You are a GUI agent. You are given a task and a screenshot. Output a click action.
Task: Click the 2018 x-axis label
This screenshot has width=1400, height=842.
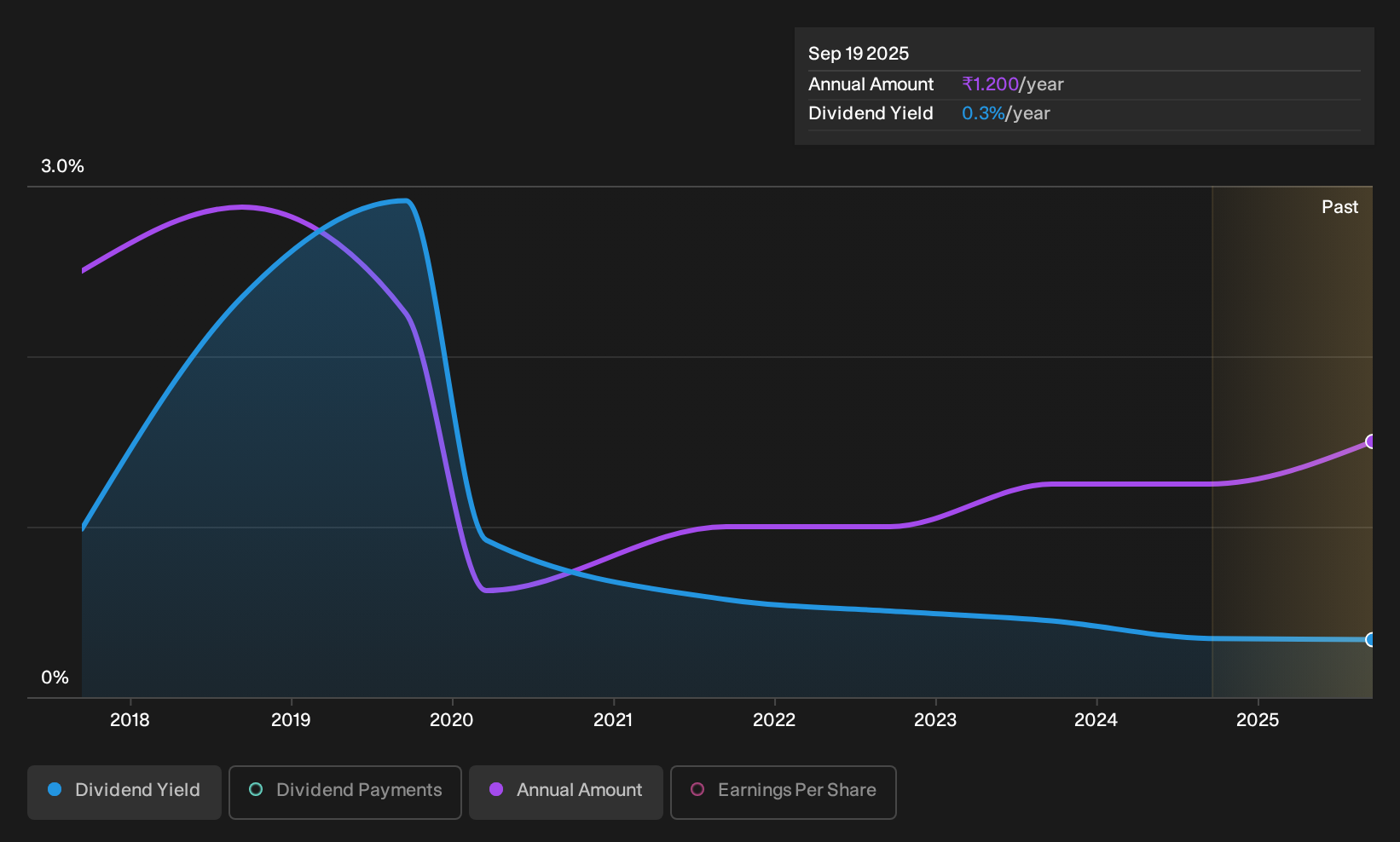[x=130, y=720]
